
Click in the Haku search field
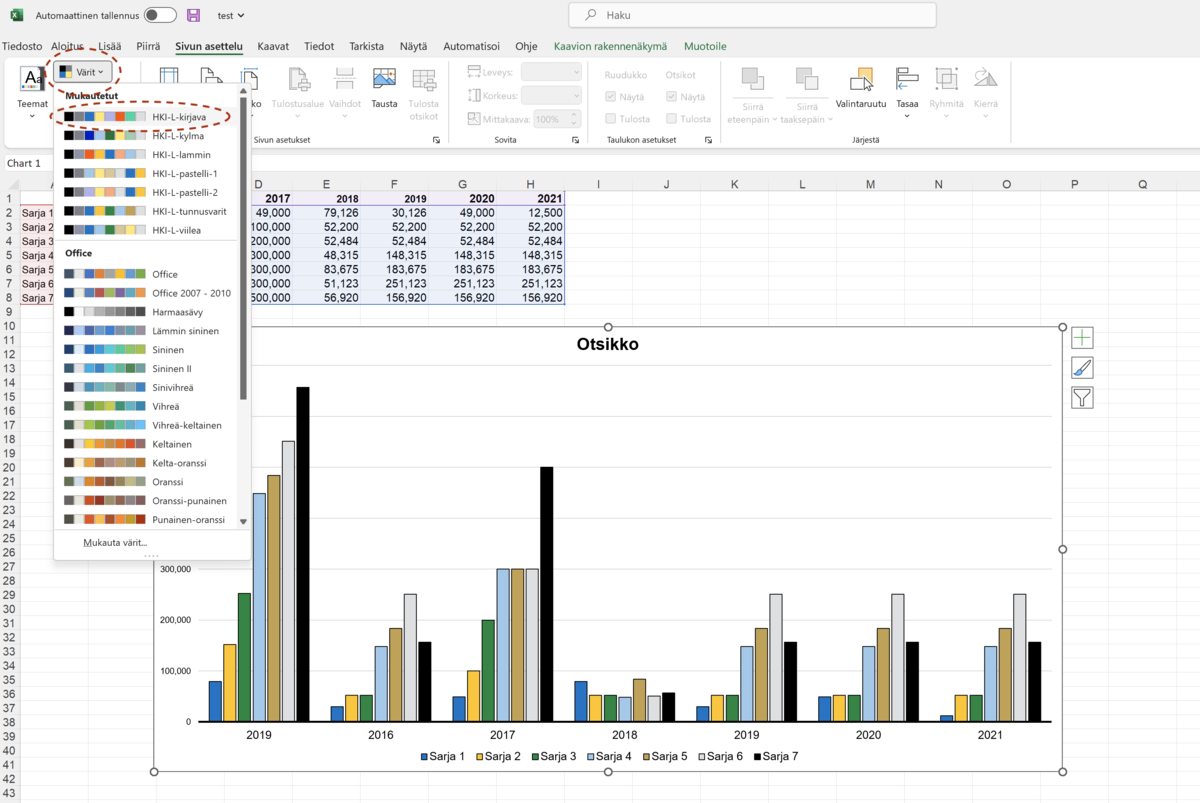[752, 16]
